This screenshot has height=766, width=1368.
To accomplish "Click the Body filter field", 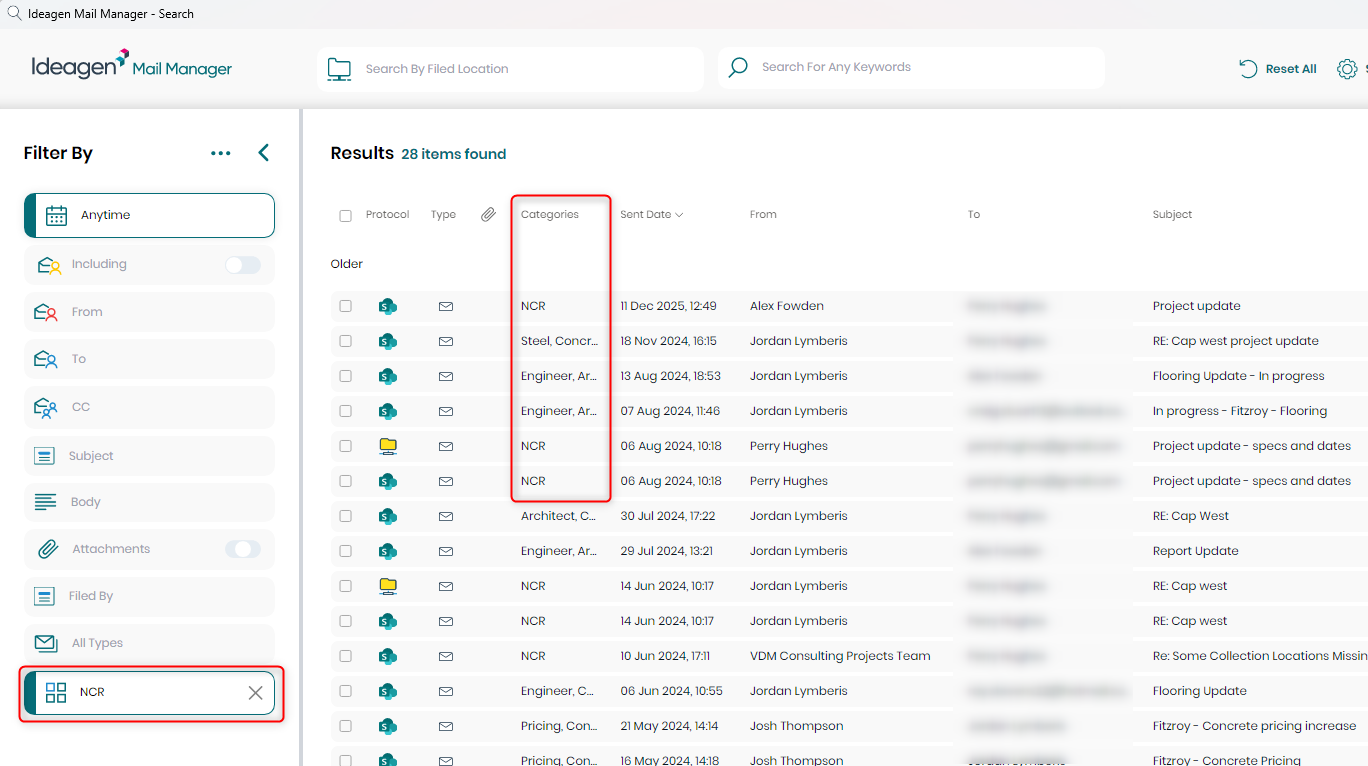I will [x=149, y=502].
